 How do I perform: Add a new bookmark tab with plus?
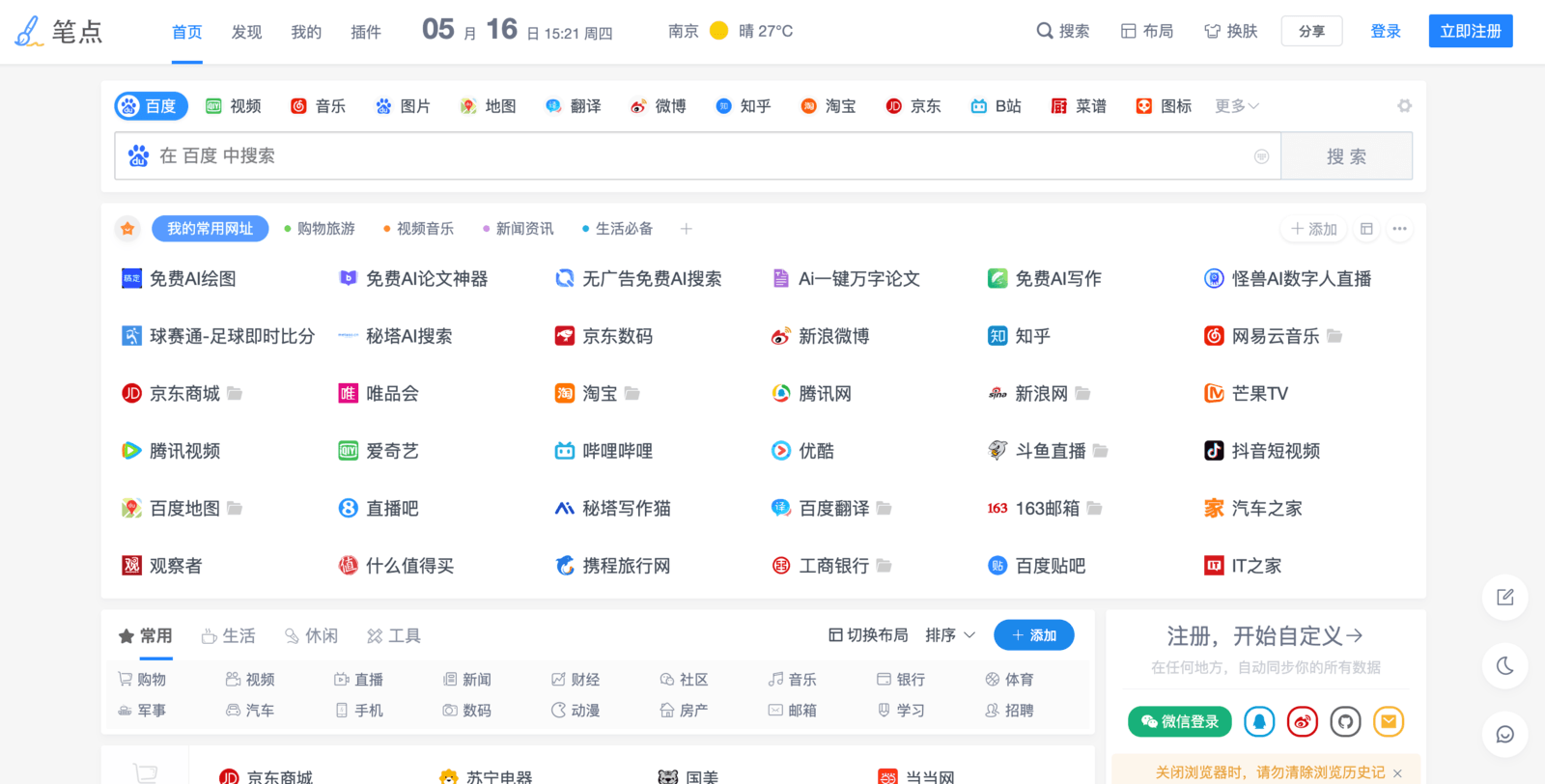point(687,229)
